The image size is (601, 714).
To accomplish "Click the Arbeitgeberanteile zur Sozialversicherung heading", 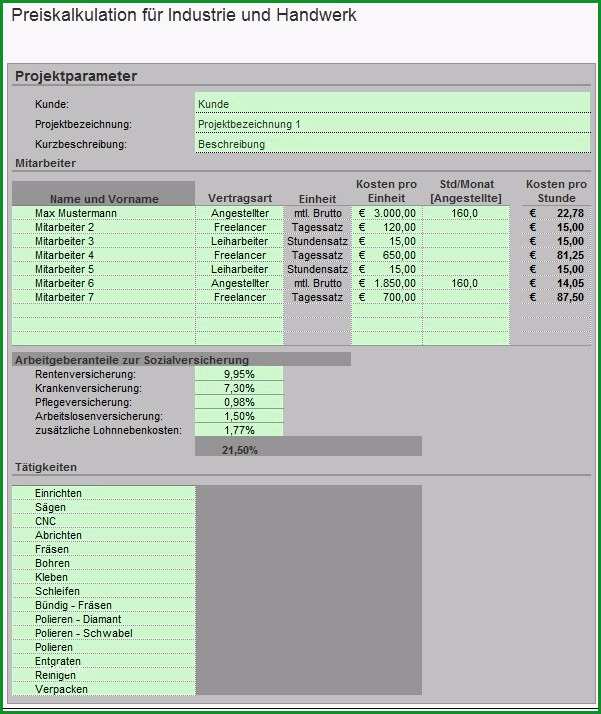I will click(x=132, y=360).
